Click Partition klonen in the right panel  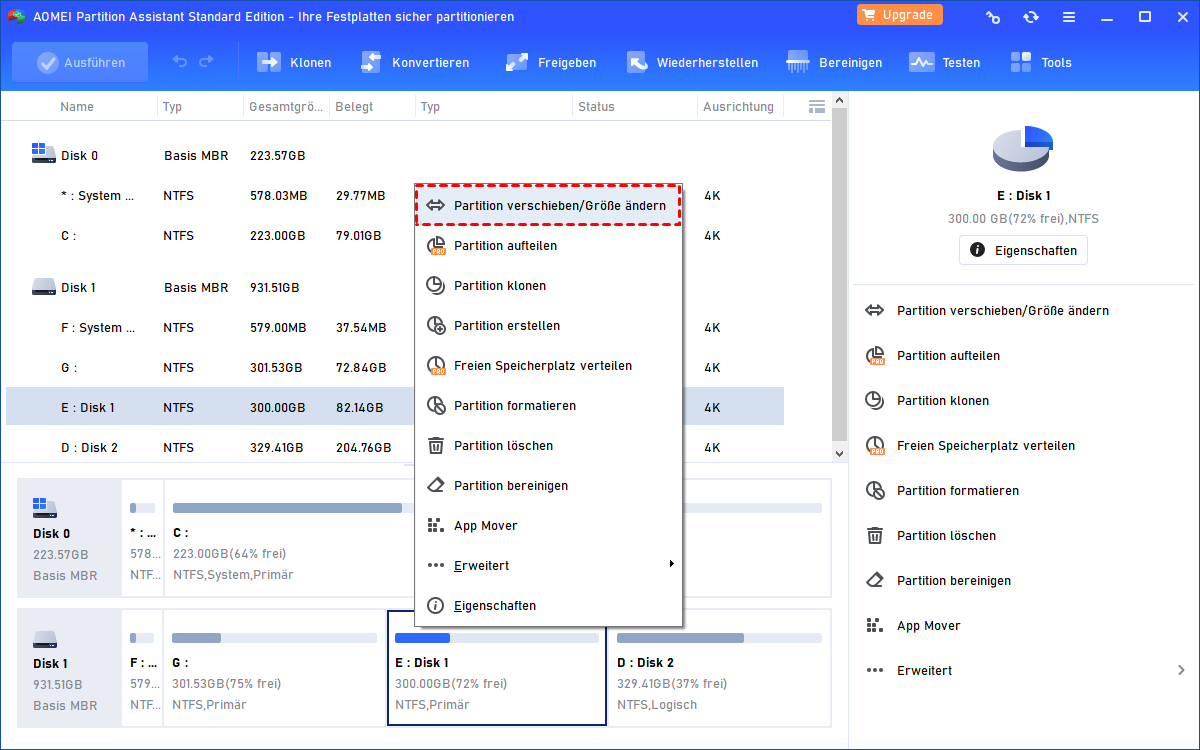pos(943,401)
